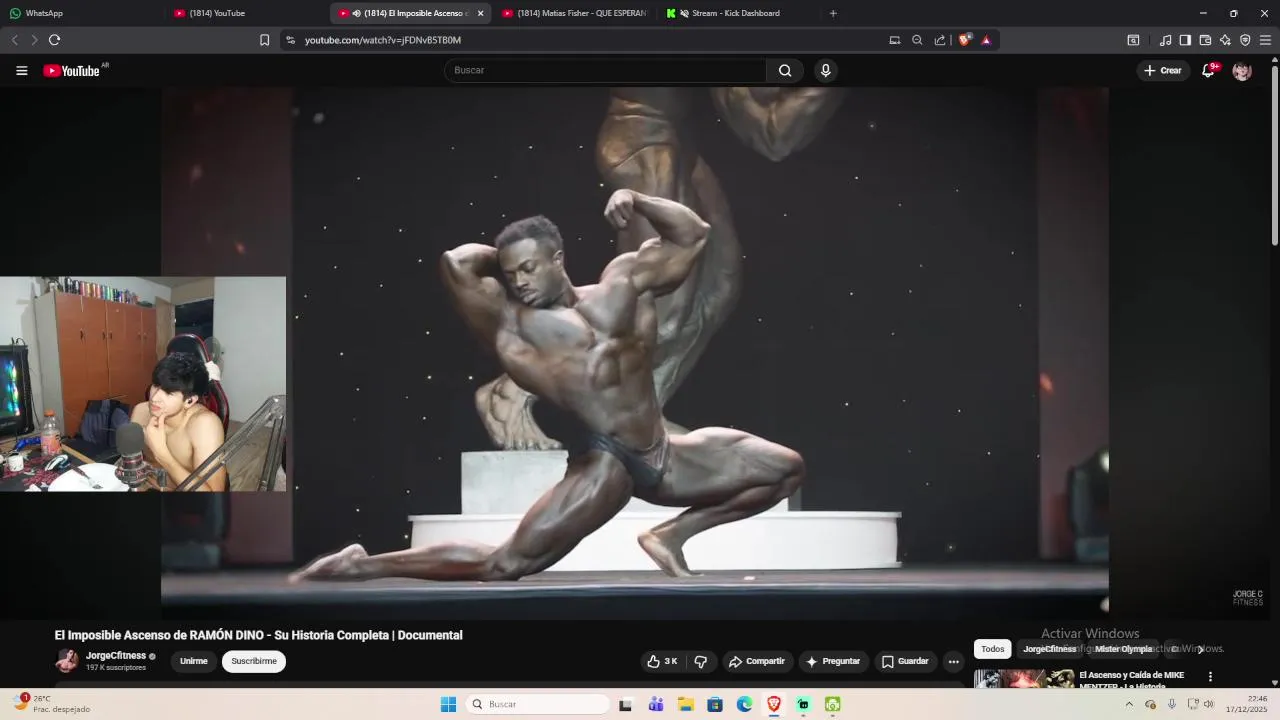The height and width of the screenshot is (720, 1280).
Task: Open Leo AI sparkle icon
Action: 1225,40
